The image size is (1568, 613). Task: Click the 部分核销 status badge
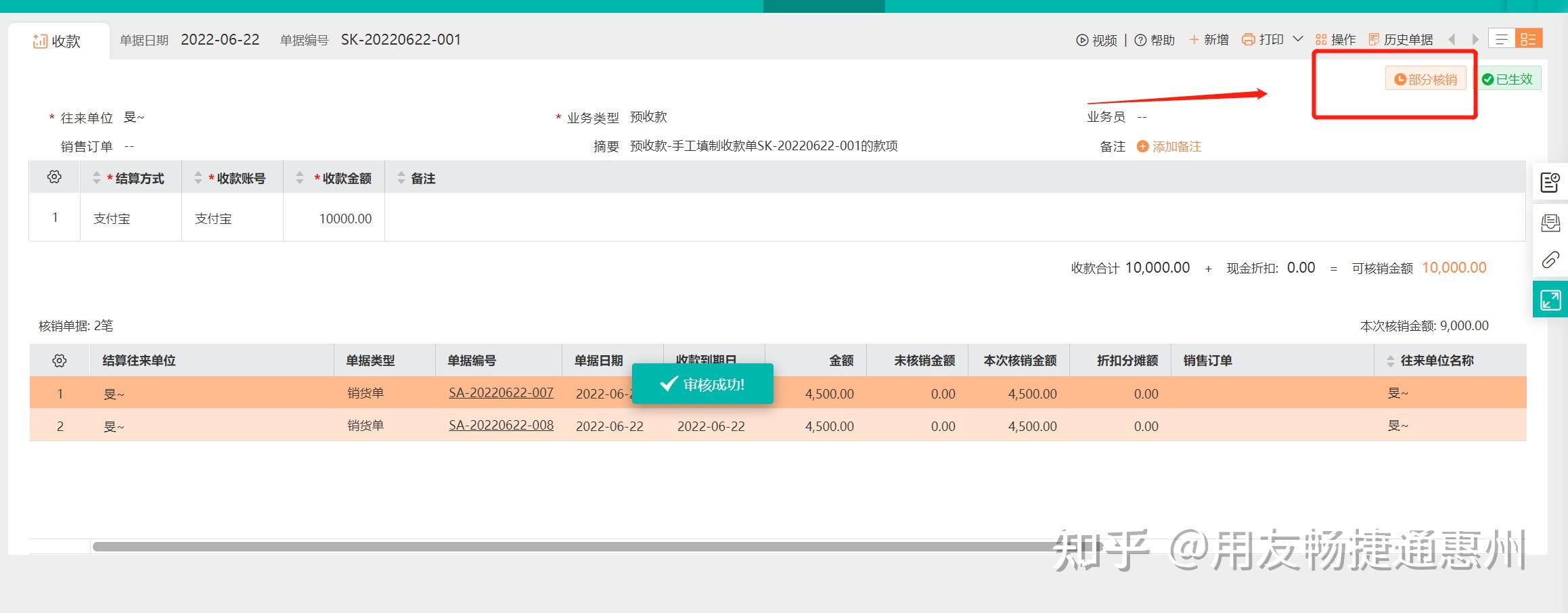tap(1425, 79)
